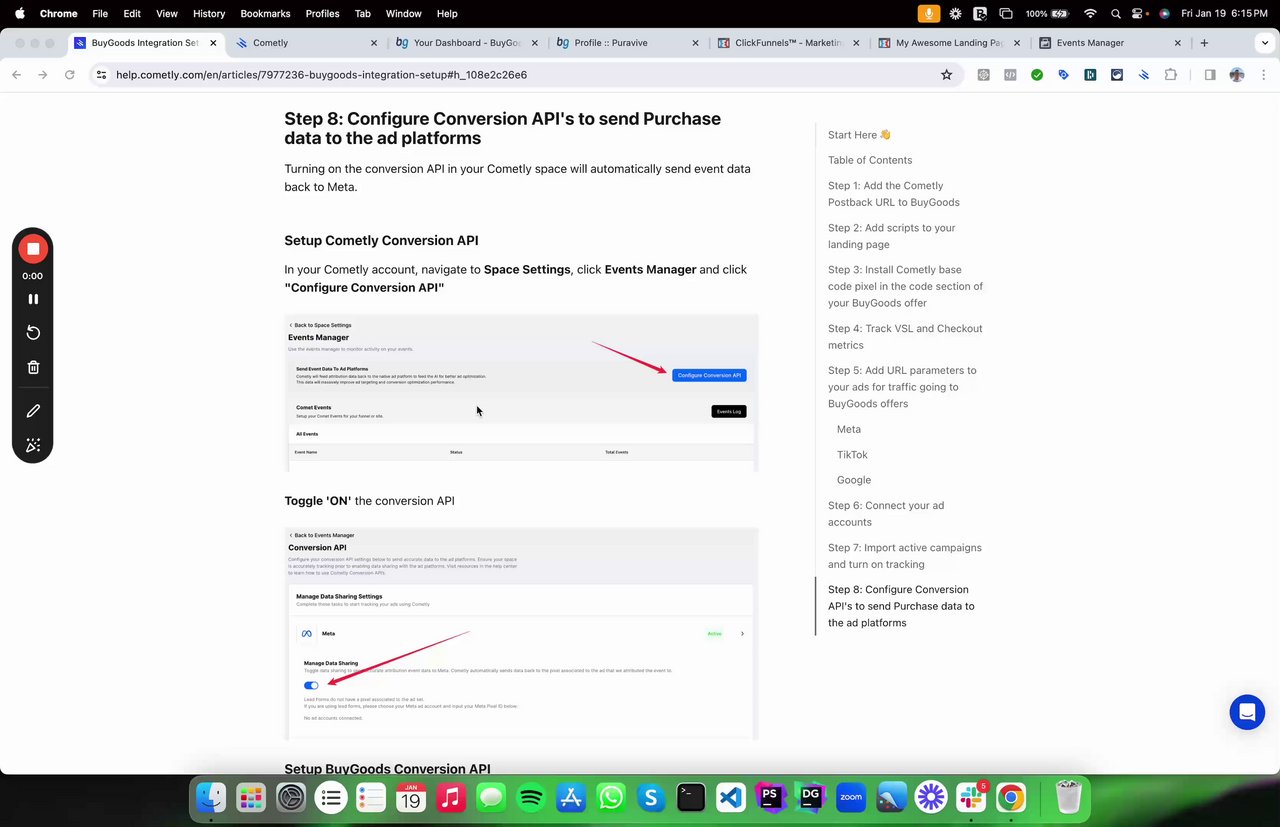Switch to the Cometly tab

coord(308,43)
